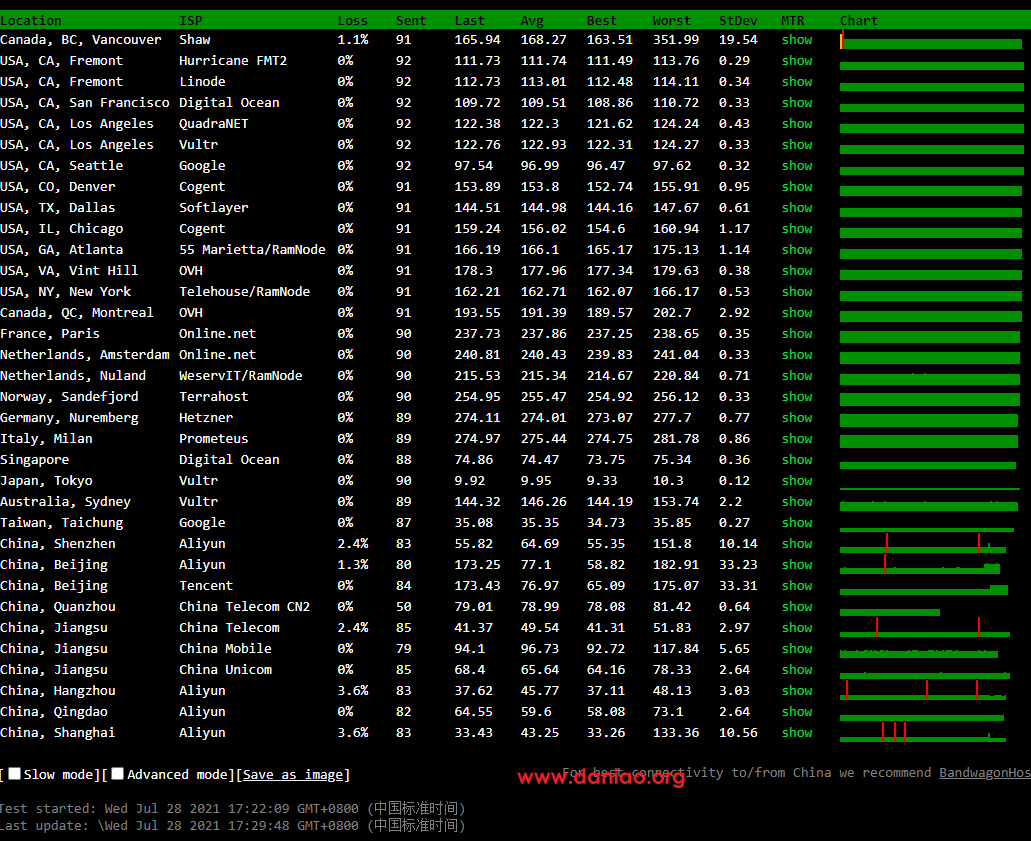
Task: Show MTR for Shanghai Aliyun row
Action: 797,734
